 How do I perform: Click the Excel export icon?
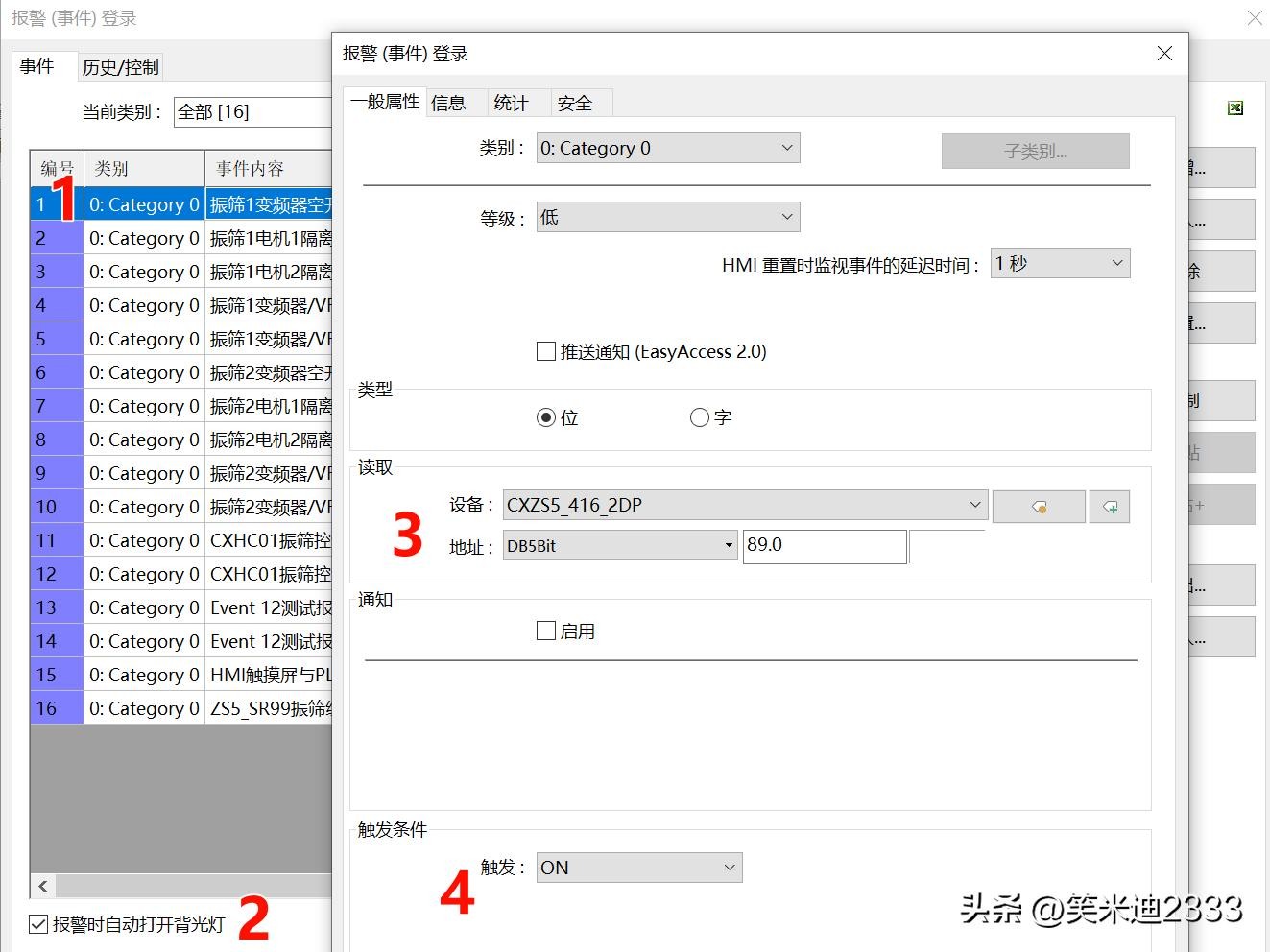pos(1235,108)
